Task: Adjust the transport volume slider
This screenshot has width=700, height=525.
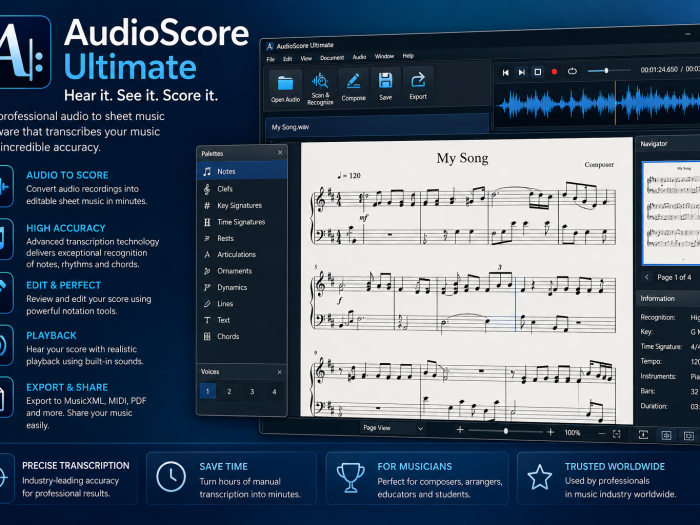Action: point(608,71)
